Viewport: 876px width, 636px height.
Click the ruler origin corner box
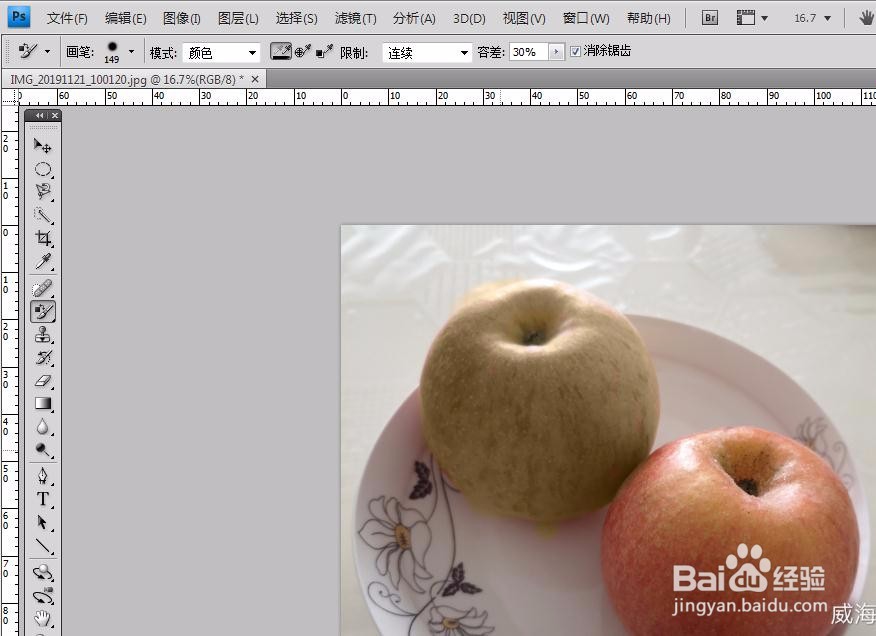pyautogui.click(x=9, y=97)
